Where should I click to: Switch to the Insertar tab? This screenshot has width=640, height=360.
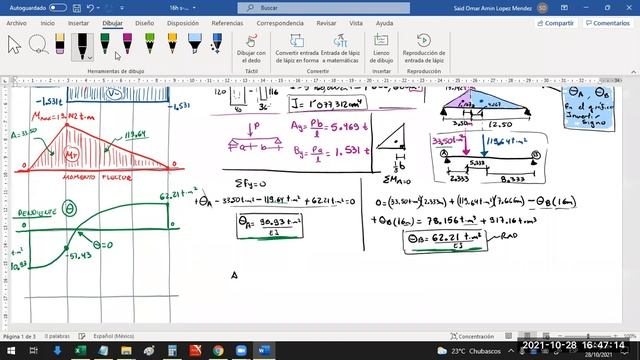[78, 23]
